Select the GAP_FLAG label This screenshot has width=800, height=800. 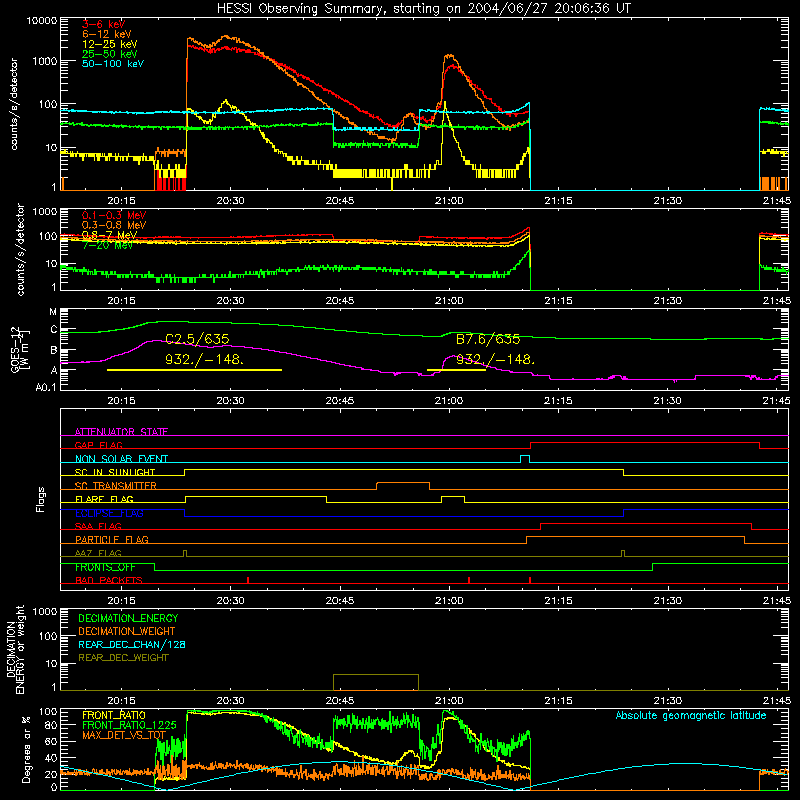[98, 445]
